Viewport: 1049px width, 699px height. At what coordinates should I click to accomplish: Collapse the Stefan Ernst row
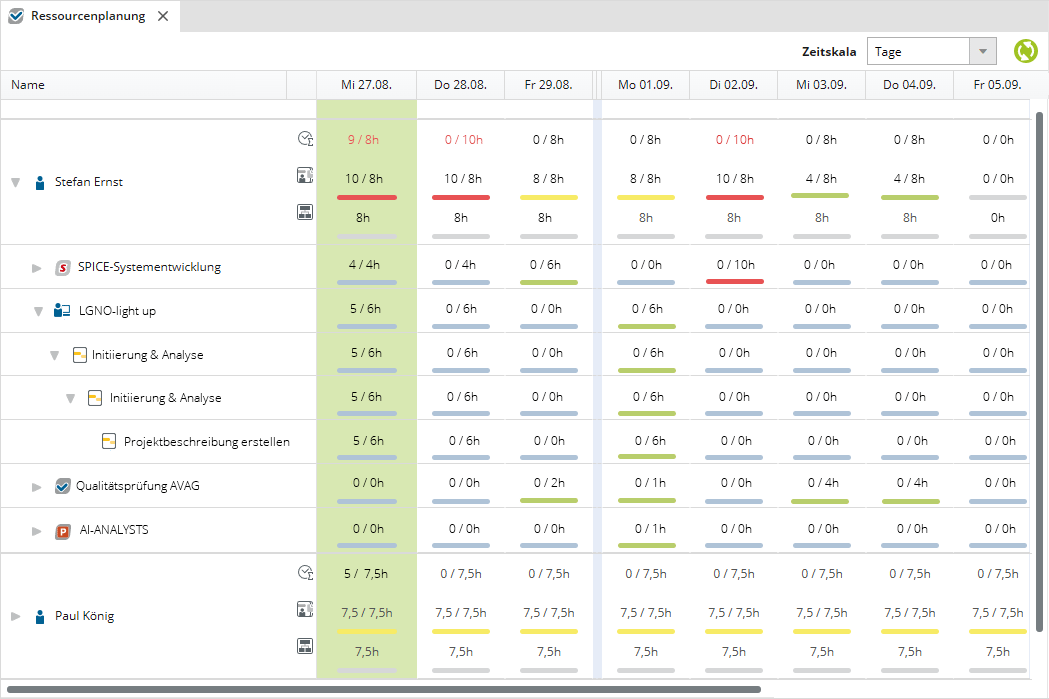tap(15, 183)
